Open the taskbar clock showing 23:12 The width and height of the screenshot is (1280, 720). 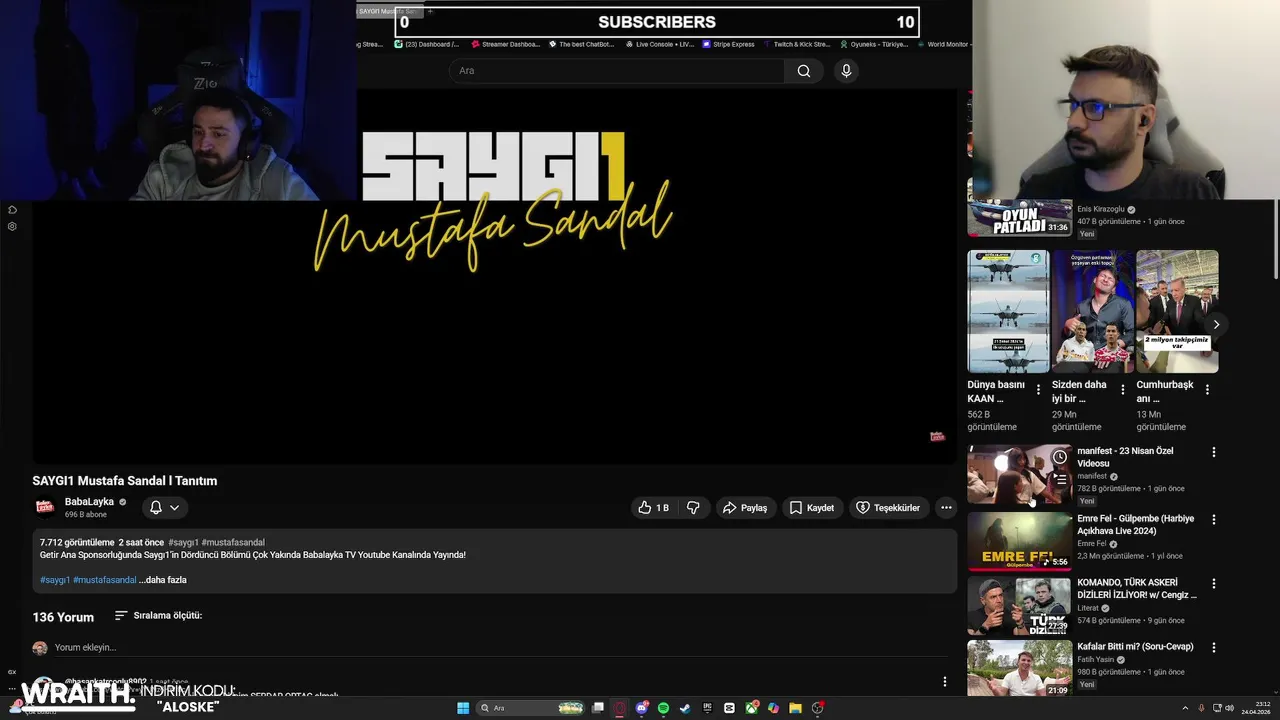[1256, 708]
